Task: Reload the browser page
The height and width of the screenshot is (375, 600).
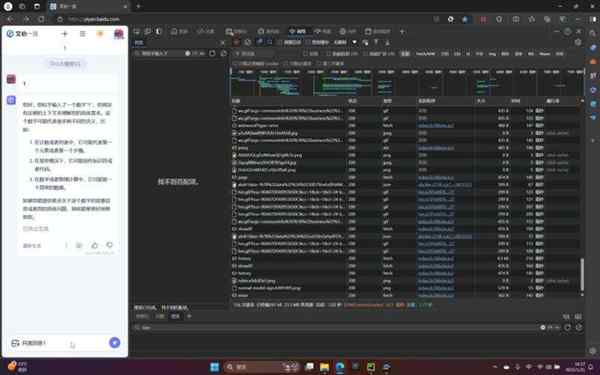Action: pos(41,19)
